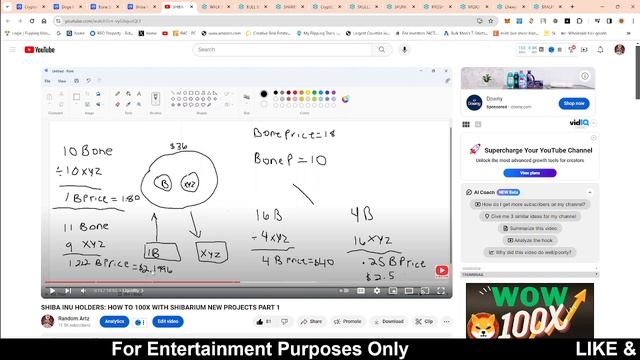The width and height of the screenshot is (640, 360).
Task: Click the YouTube logo
Action: pos(40,50)
